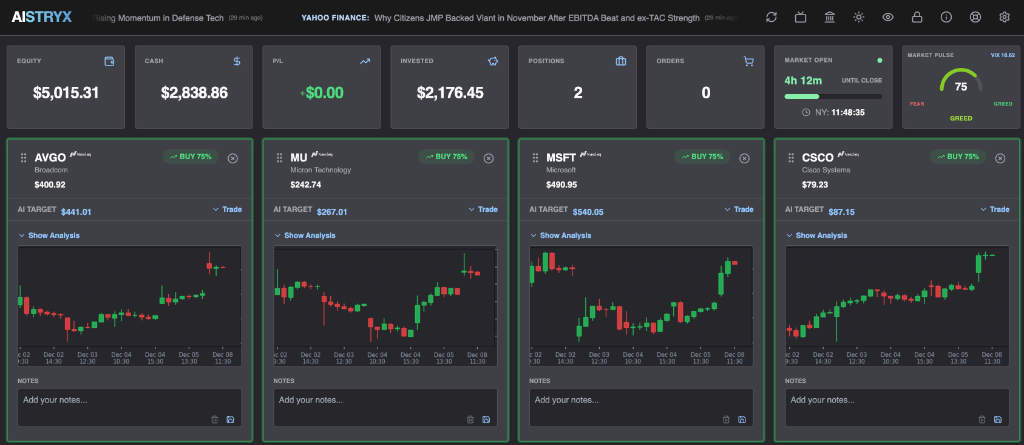Click the AVGO AI target price $441.01
The height and width of the screenshot is (445, 1024).
[x=76, y=212]
